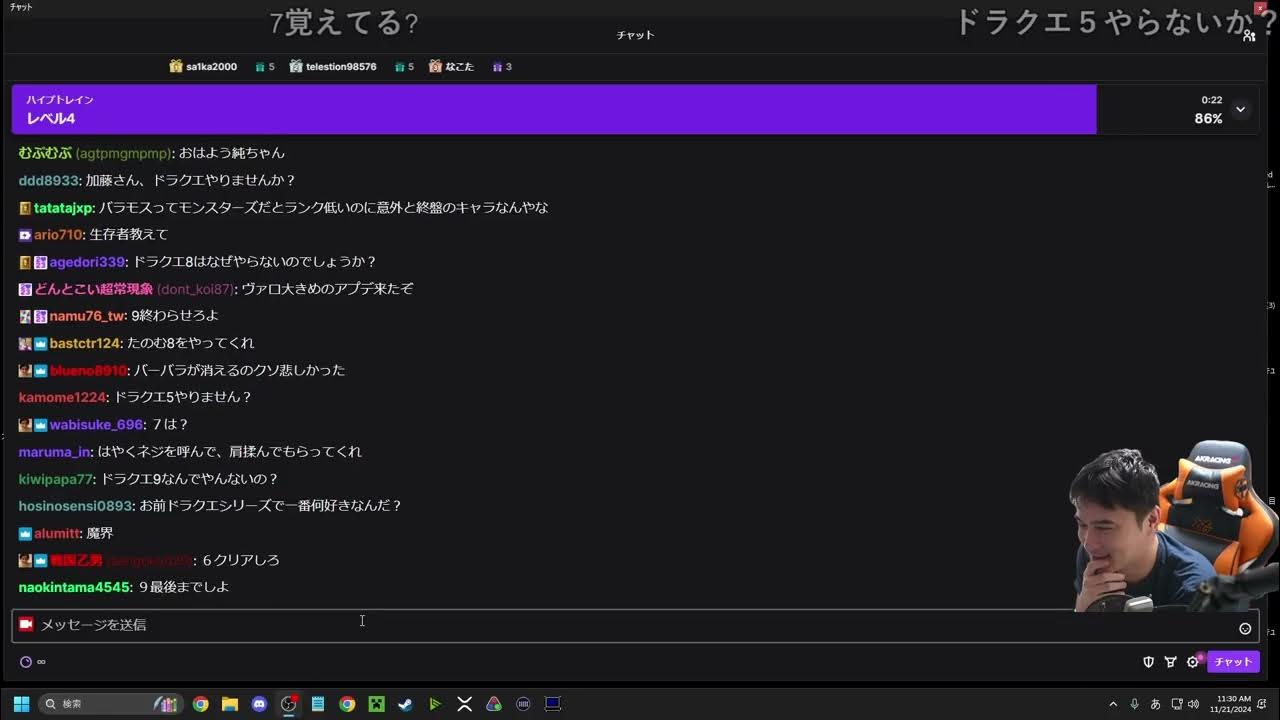Click username kiwipapa77 in chat
The width and height of the screenshot is (1280, 720).
[x=56, y=480]
